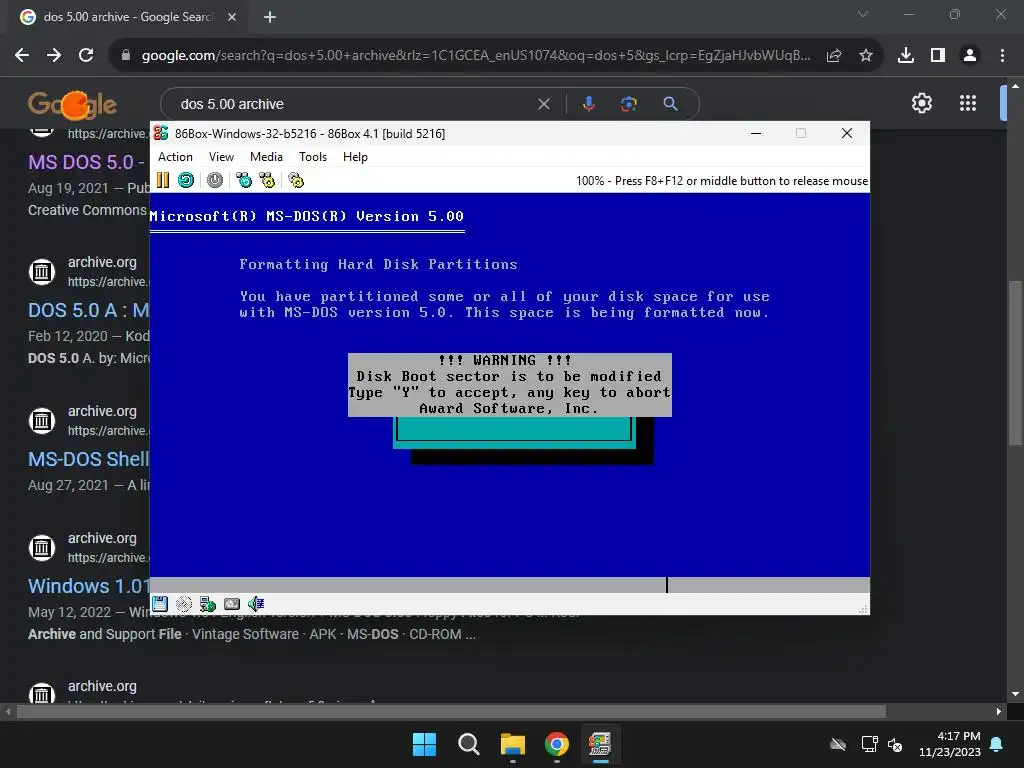Open the Media menu in 86Box

click(266, 157)
